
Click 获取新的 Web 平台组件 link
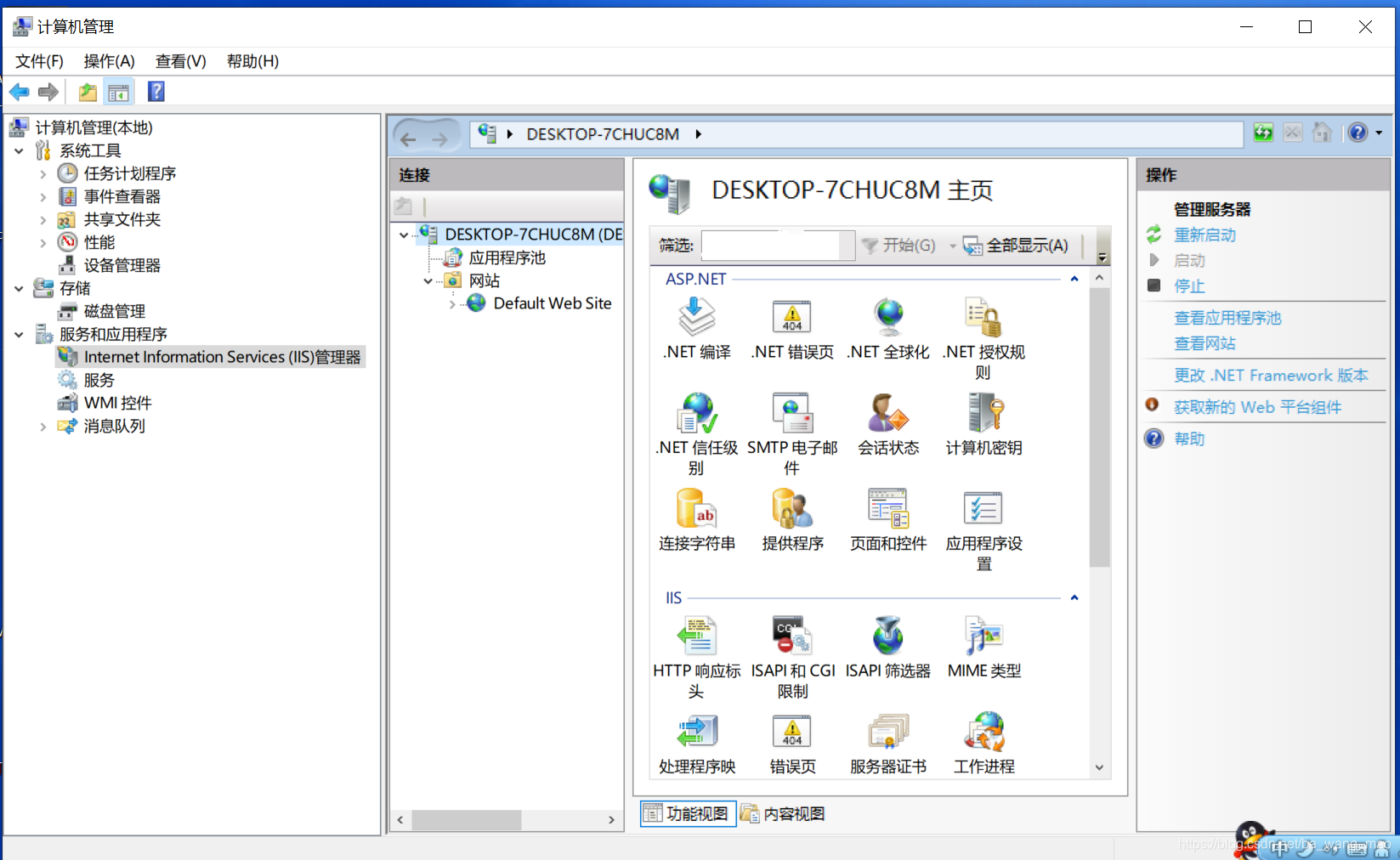[1257, 407]
